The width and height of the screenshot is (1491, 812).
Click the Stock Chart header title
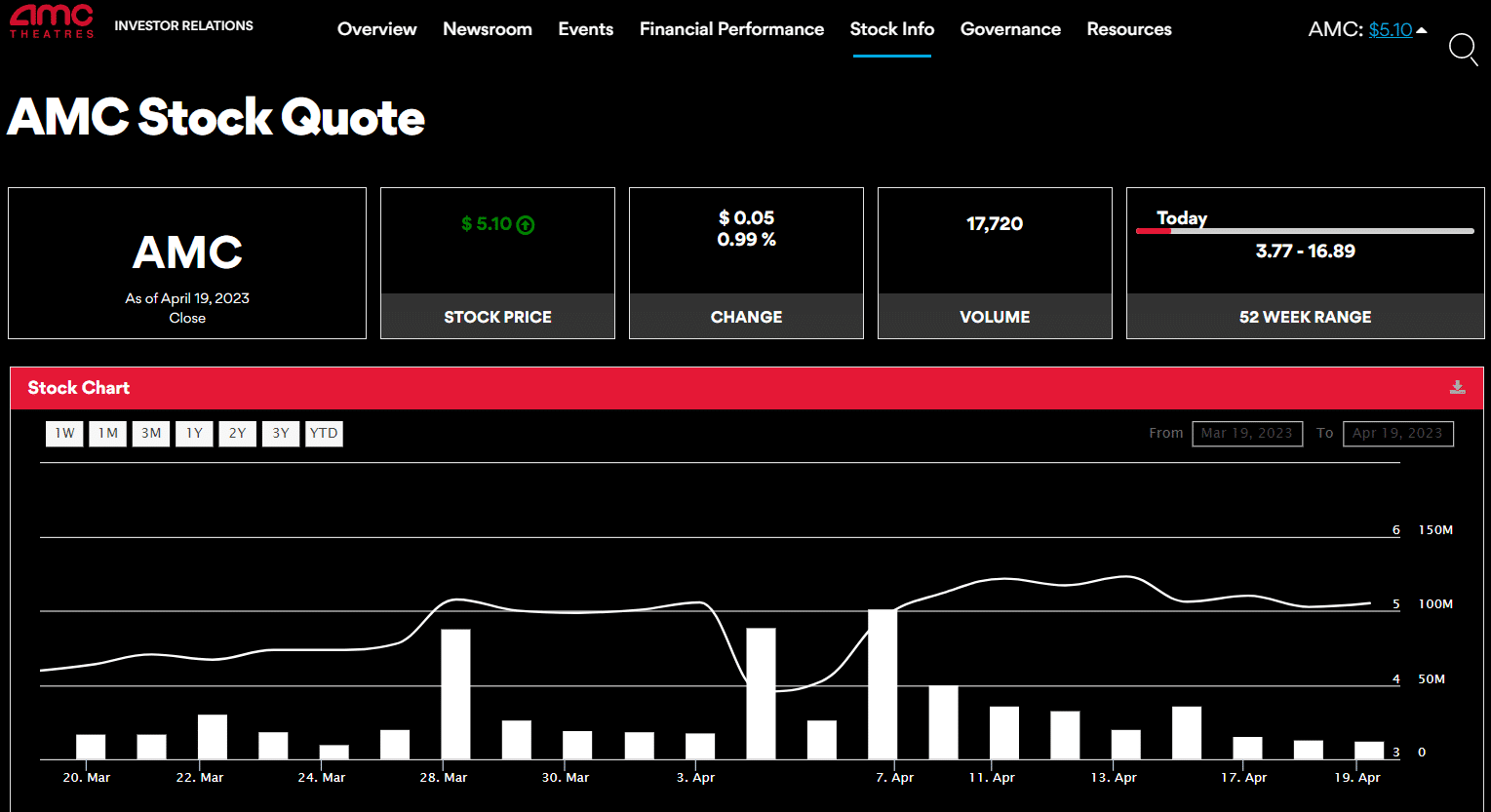coord(78,388)
